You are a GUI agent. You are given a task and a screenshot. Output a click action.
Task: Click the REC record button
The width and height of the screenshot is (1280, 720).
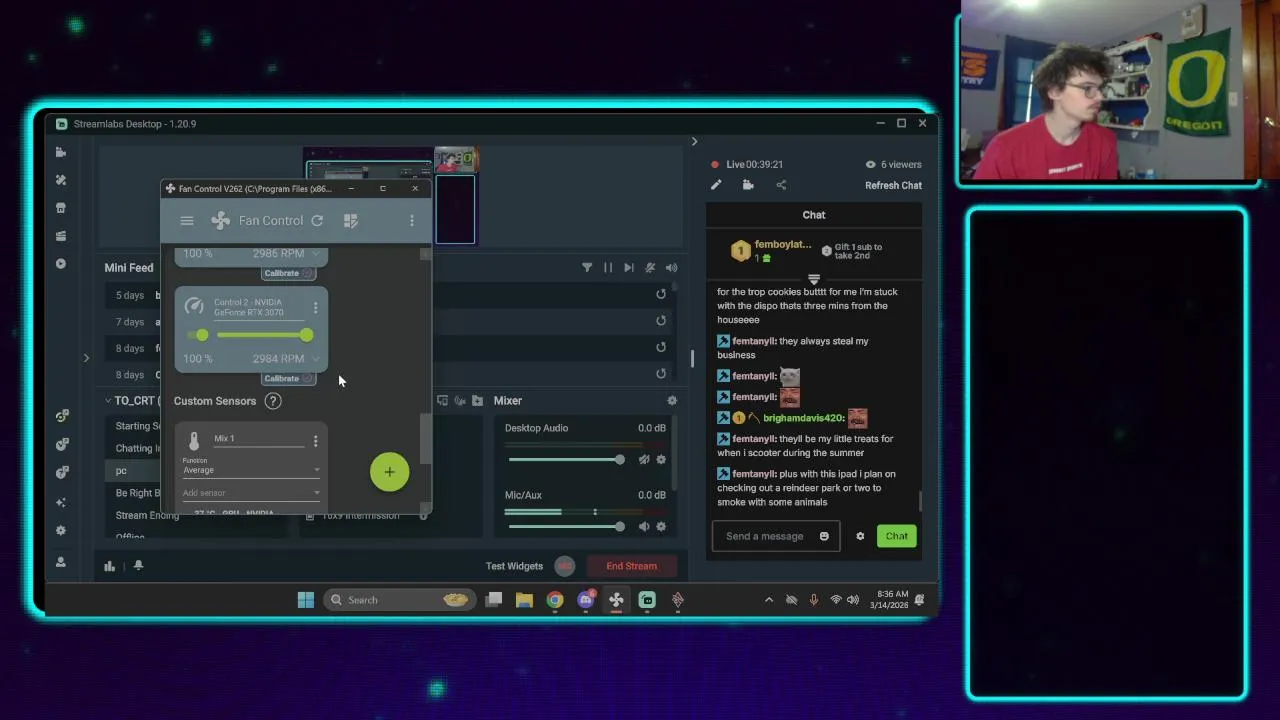coord(565,566)
